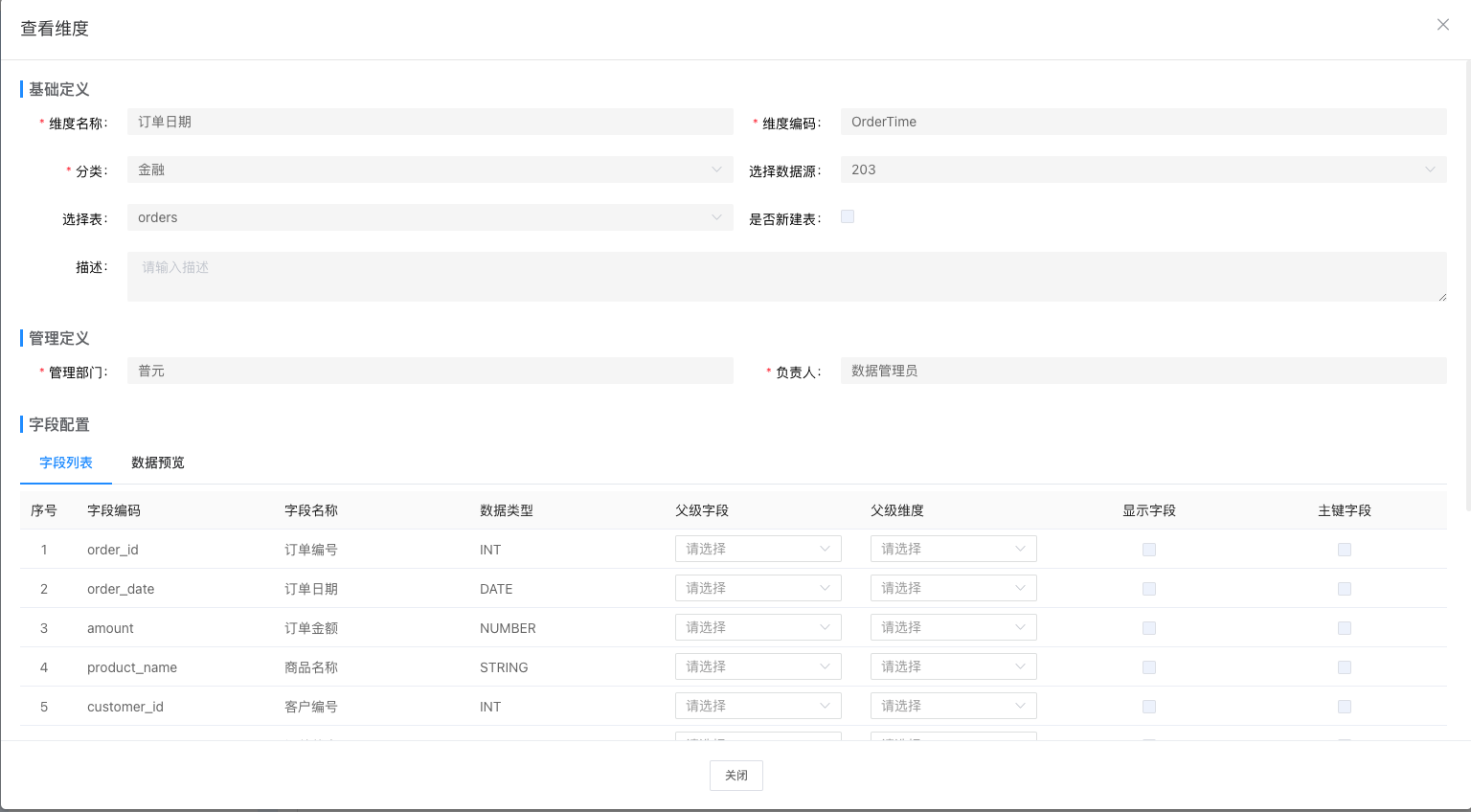
Task: Check 主键字段 for the order_date row
Action: coord(1344,589)
